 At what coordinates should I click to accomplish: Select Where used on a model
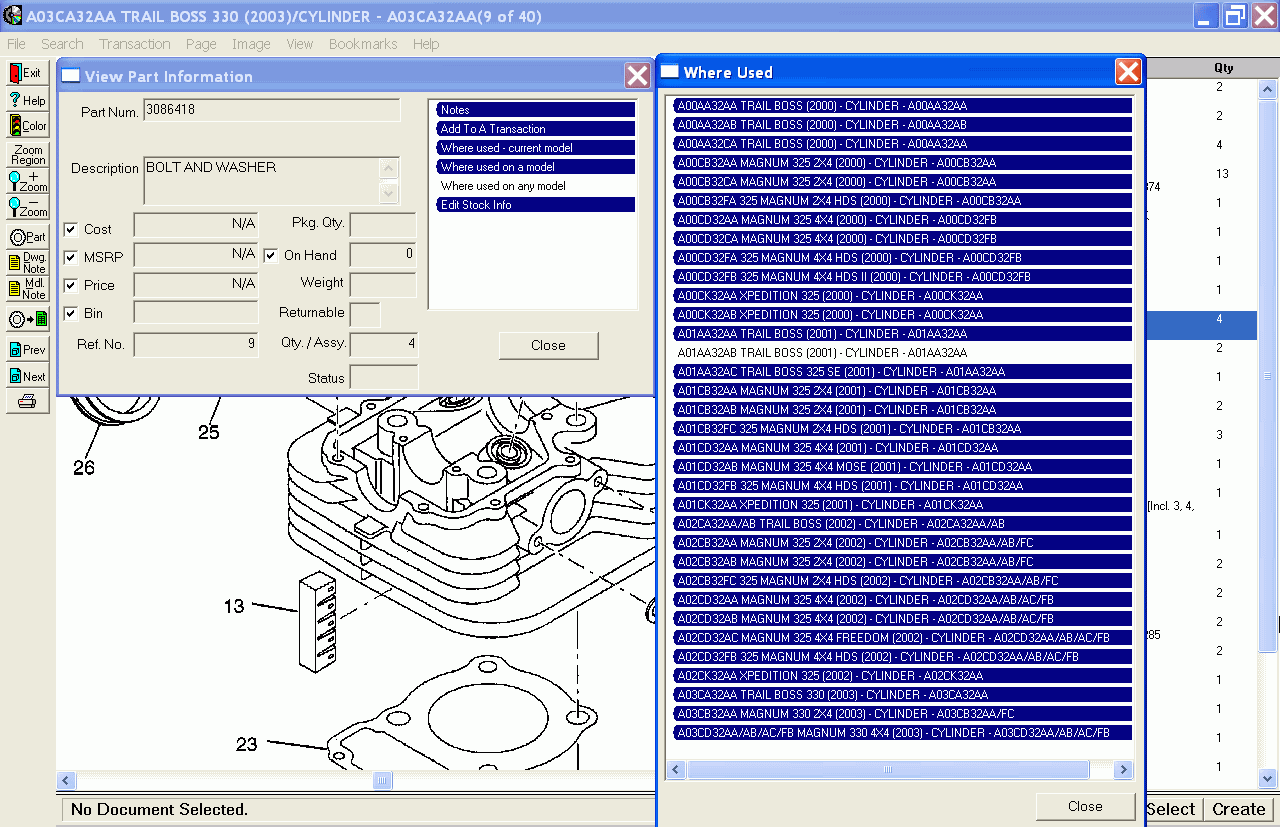536,167
